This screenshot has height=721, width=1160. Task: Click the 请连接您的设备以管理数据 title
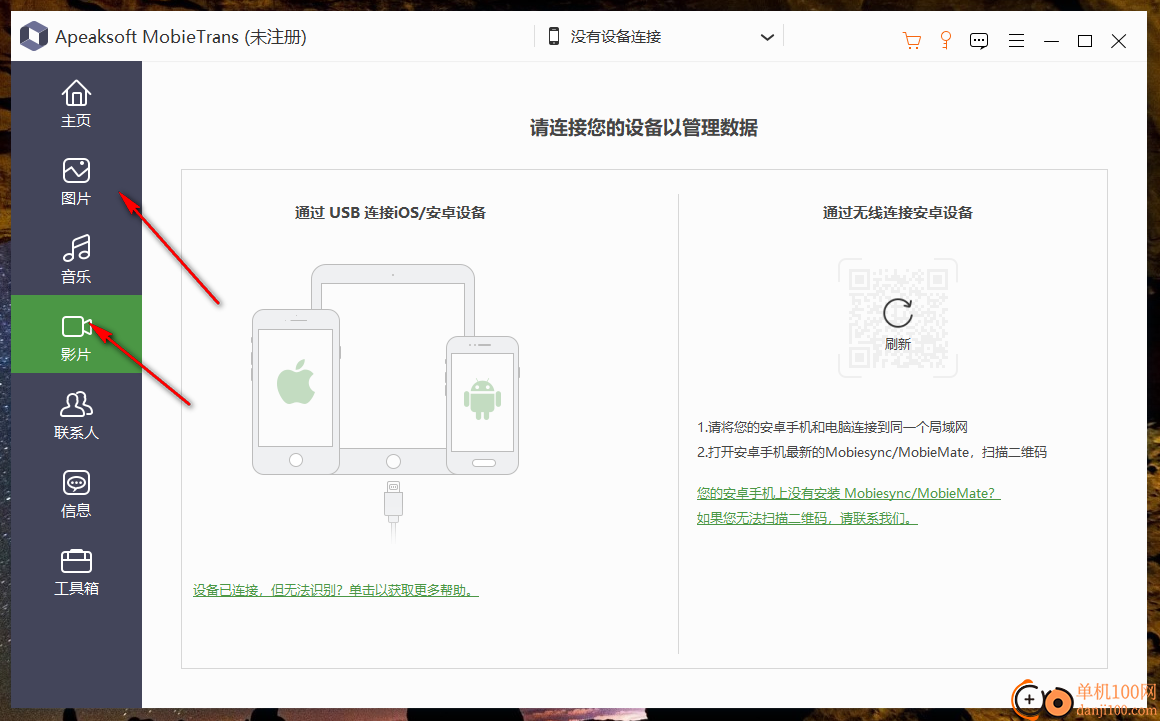(x=644, y=128)
